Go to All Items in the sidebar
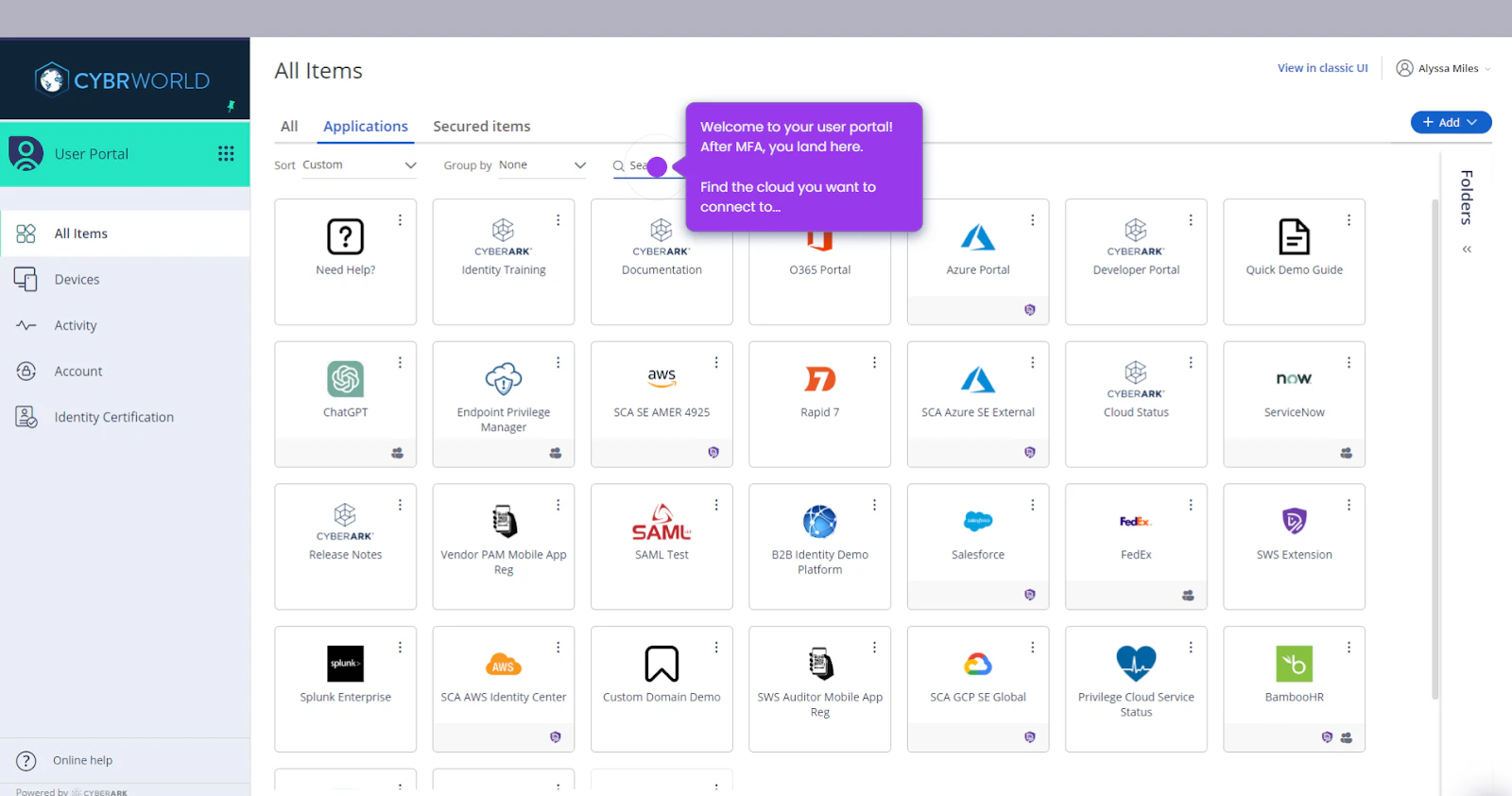The width and height of the screenshot is (1512, 796). pyautogui.click(x=126, y=234)
